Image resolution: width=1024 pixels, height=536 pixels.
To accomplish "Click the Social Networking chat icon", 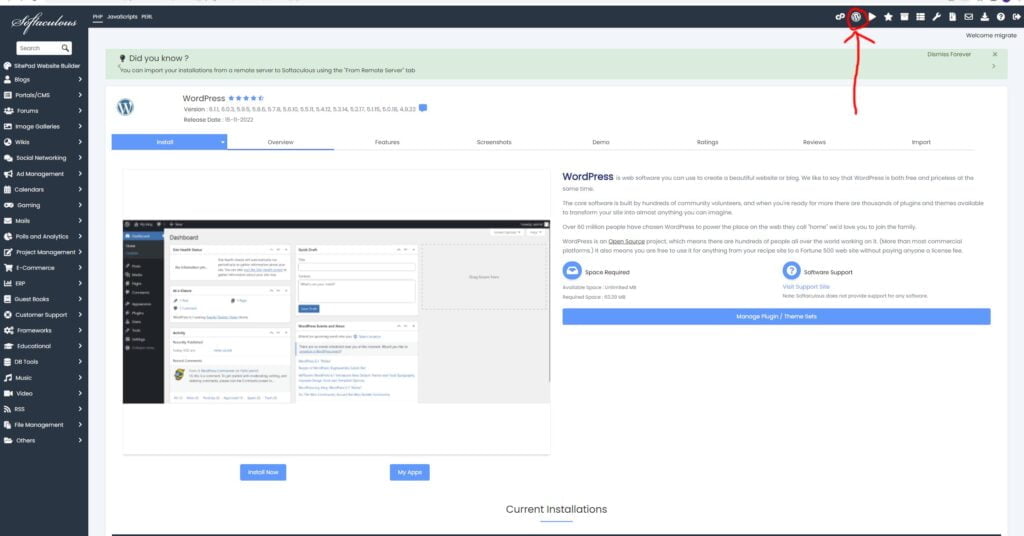I will click(x=8, y=158).
